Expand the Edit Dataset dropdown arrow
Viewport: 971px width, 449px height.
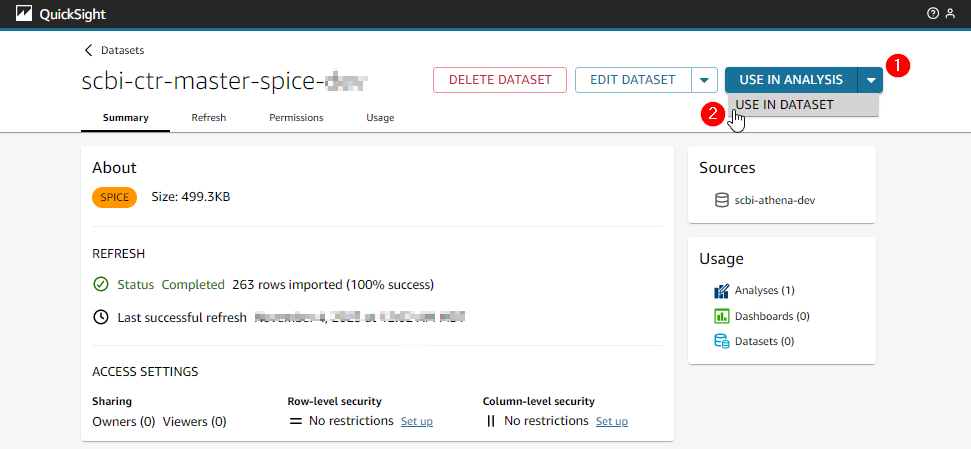point(704,81)
